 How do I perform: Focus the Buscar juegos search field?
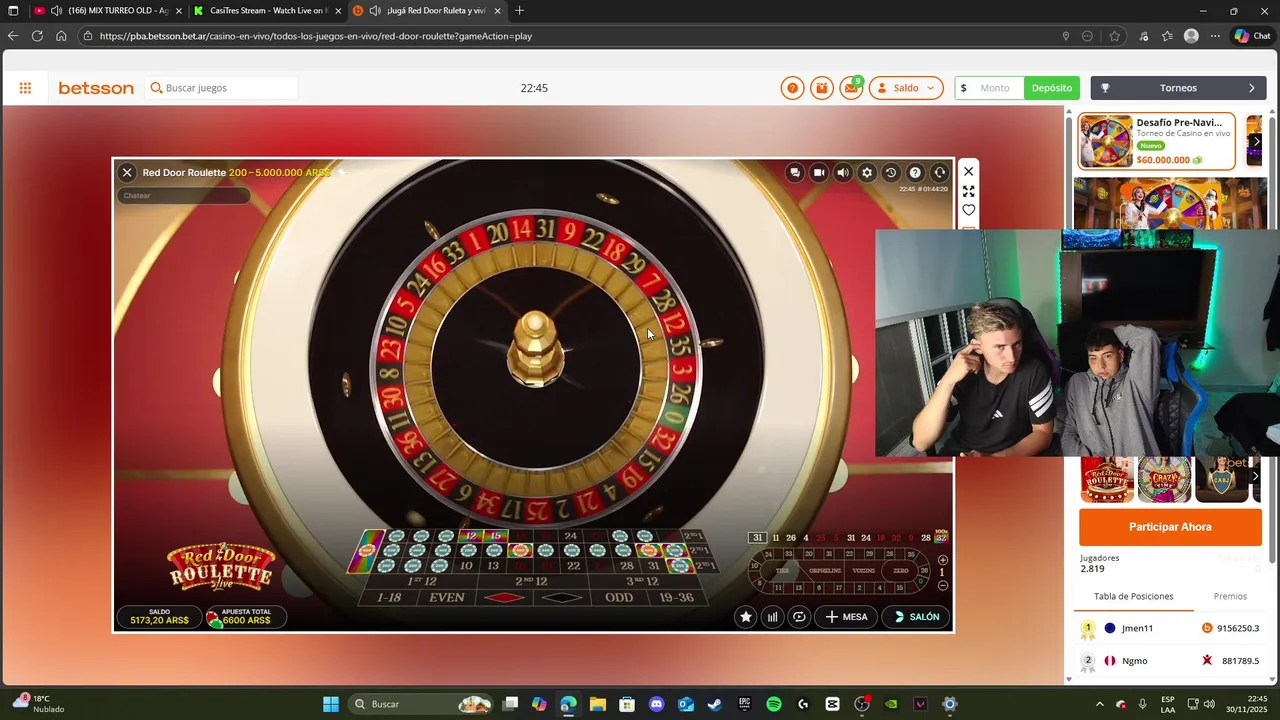click(x=222, y=88)
